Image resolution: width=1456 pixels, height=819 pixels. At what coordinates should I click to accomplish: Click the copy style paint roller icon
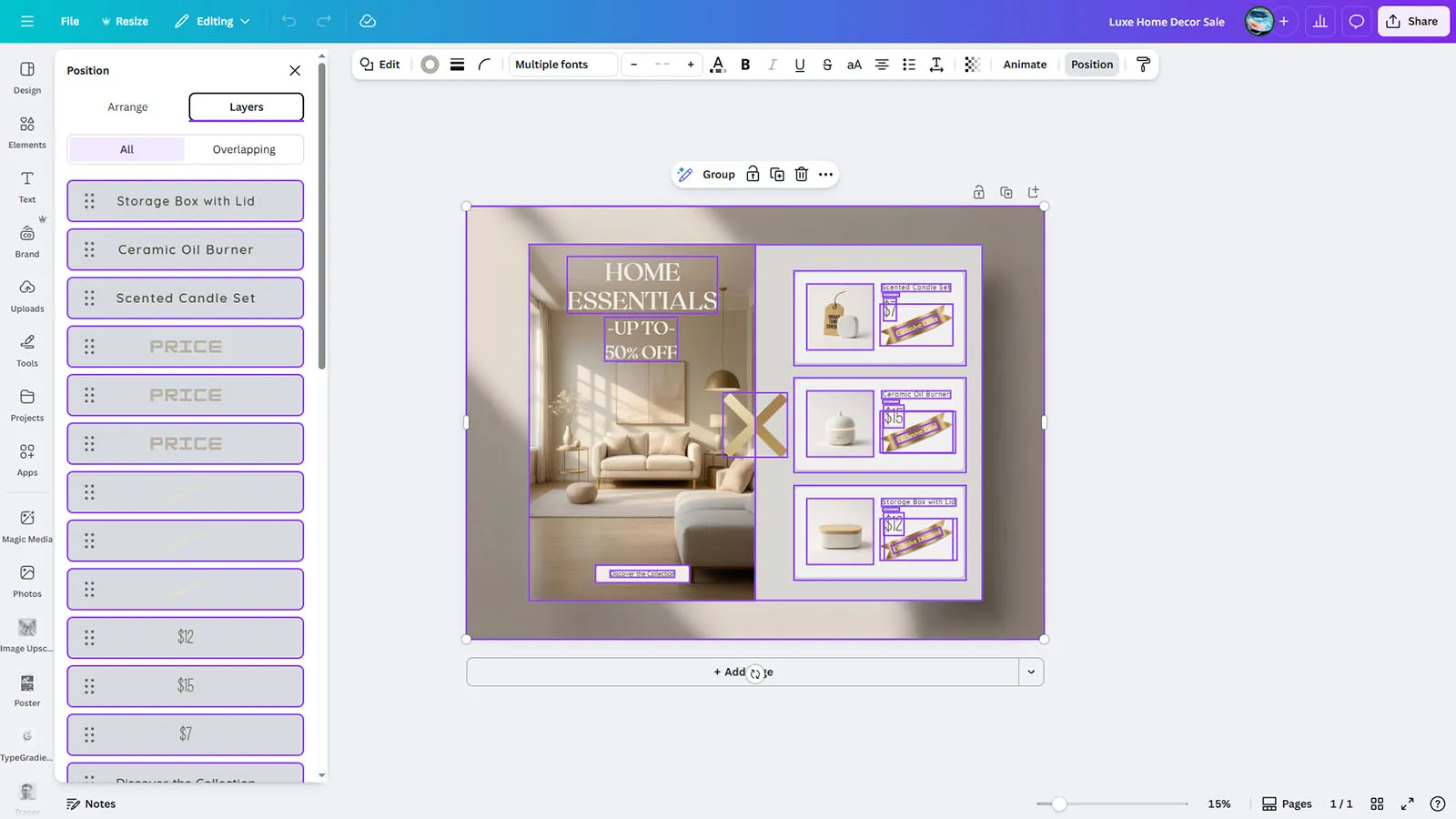[x=1143, y=65]
